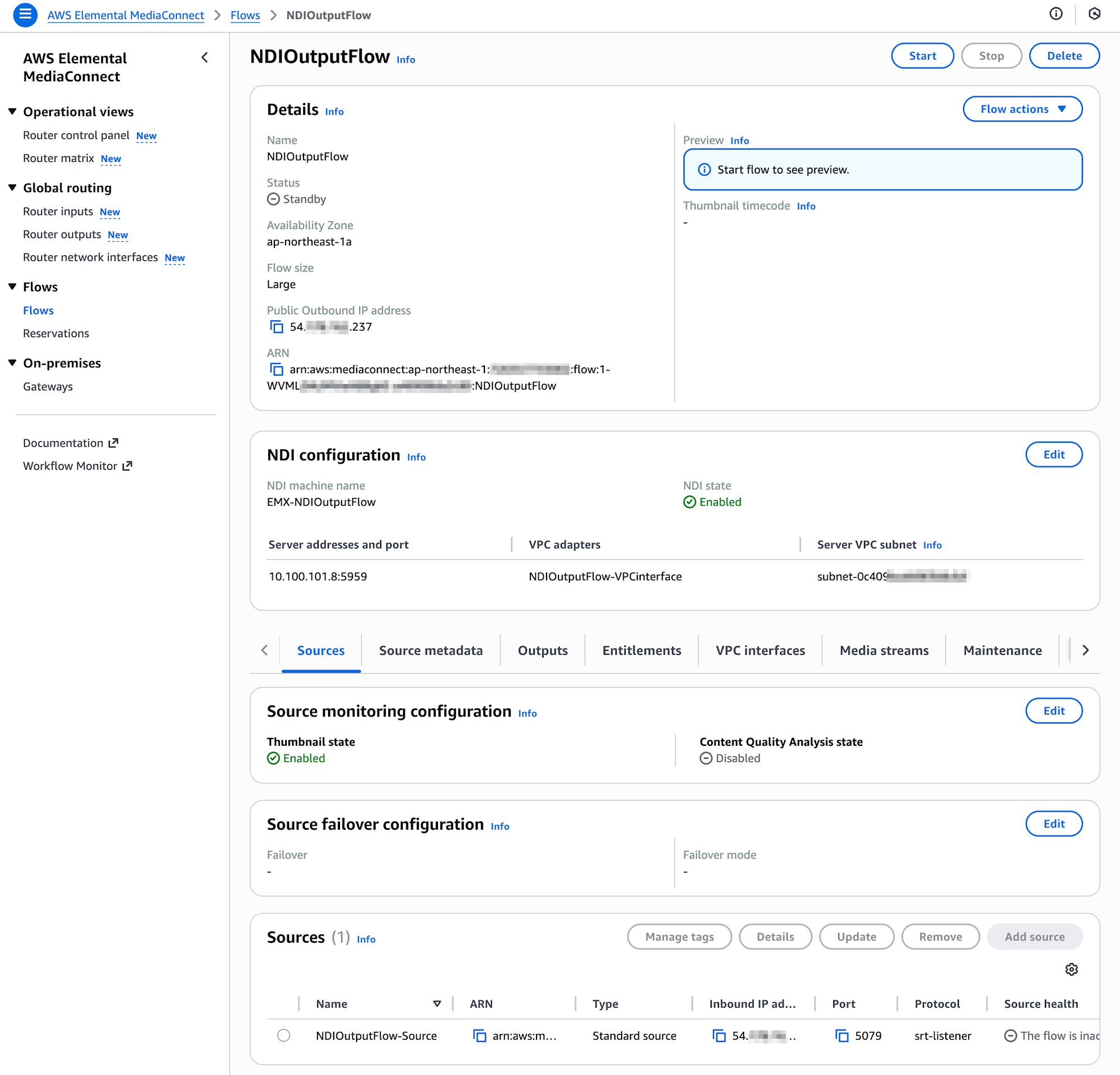1120x1075 pixels.
Task: Copy the source port 5079
Action: pyautogui.click(x=842, y=1036)
